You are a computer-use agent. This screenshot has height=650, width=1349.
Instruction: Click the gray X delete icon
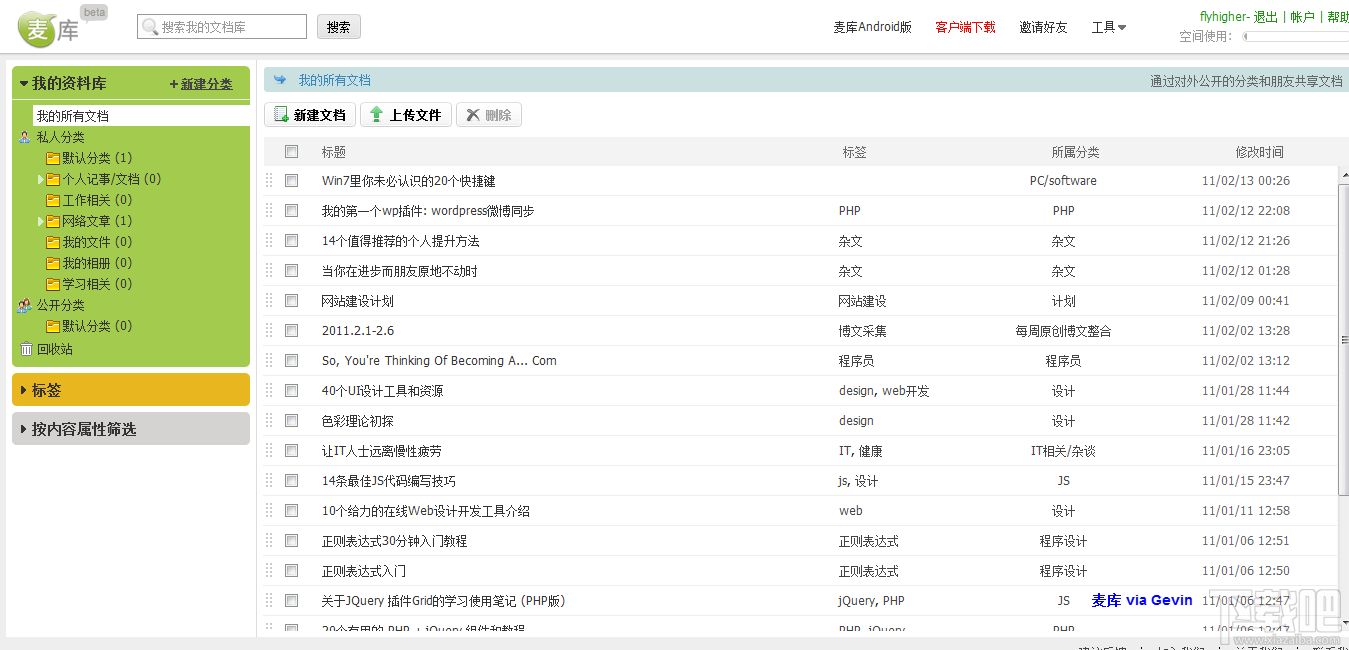point(473,115)
